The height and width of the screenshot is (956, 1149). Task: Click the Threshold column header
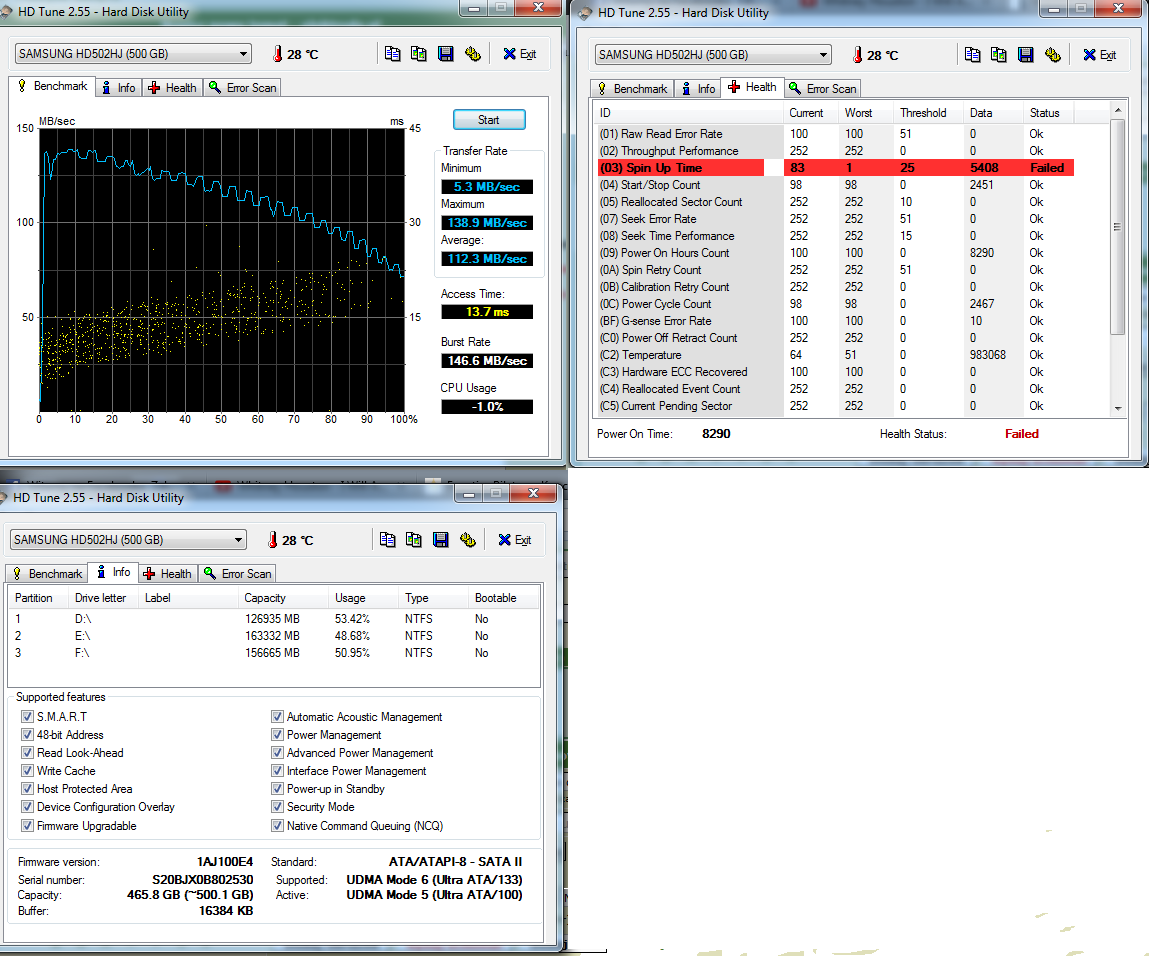tap(928, 113)
